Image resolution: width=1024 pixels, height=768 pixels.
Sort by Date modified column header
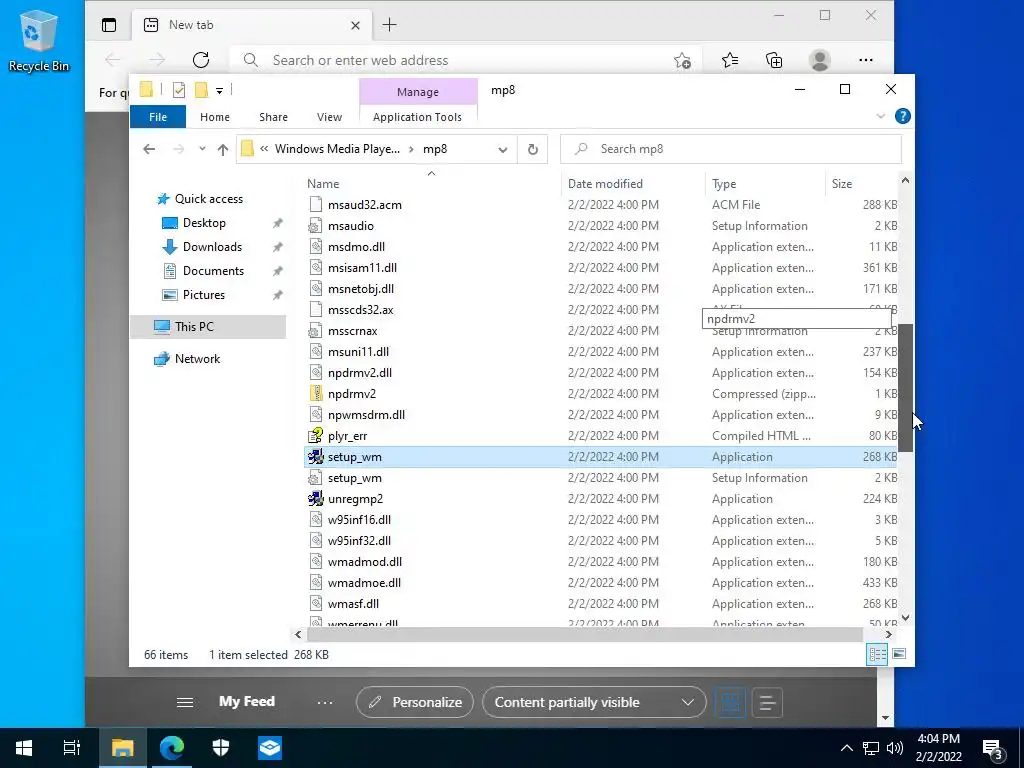pyautogui.click(x=633, y=184)
